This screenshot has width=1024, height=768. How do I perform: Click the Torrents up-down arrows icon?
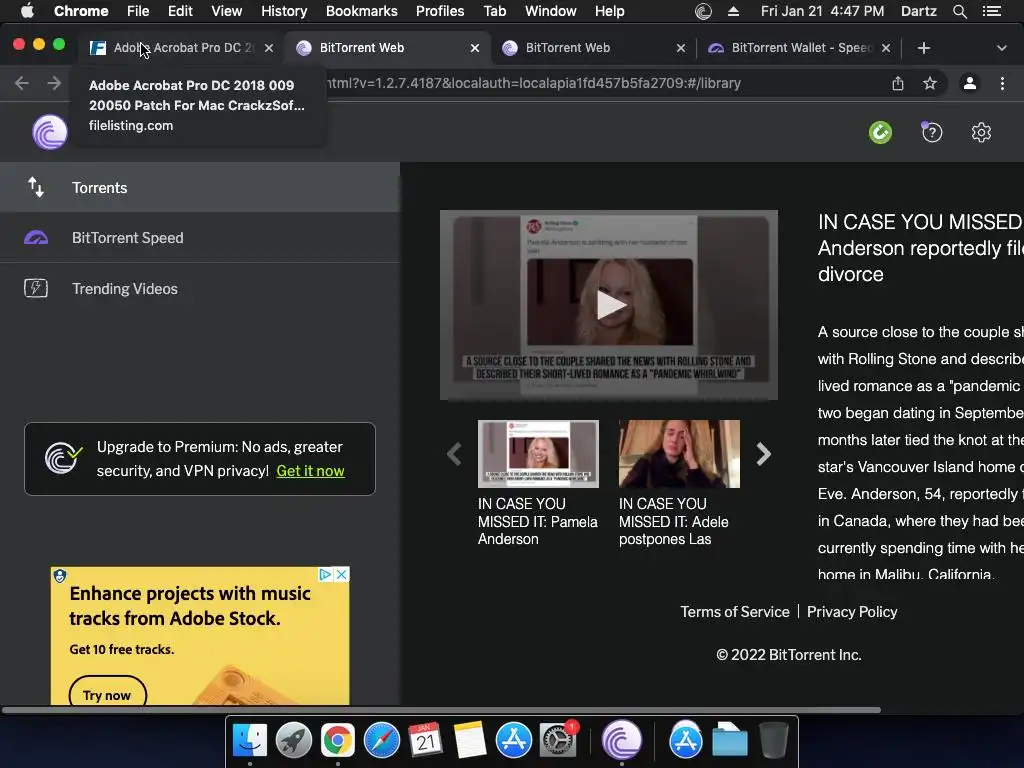pyautogui.click(x=36, y=187)
